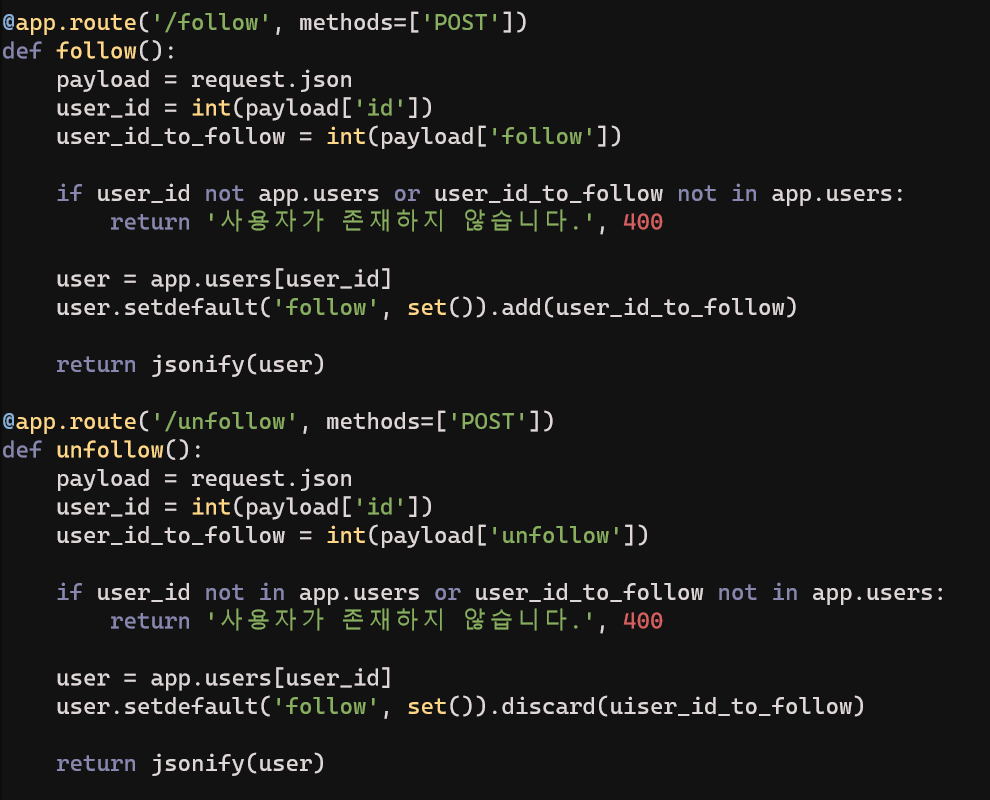Click 'payload = request.json' inside unfollow()

click(204, 479)
